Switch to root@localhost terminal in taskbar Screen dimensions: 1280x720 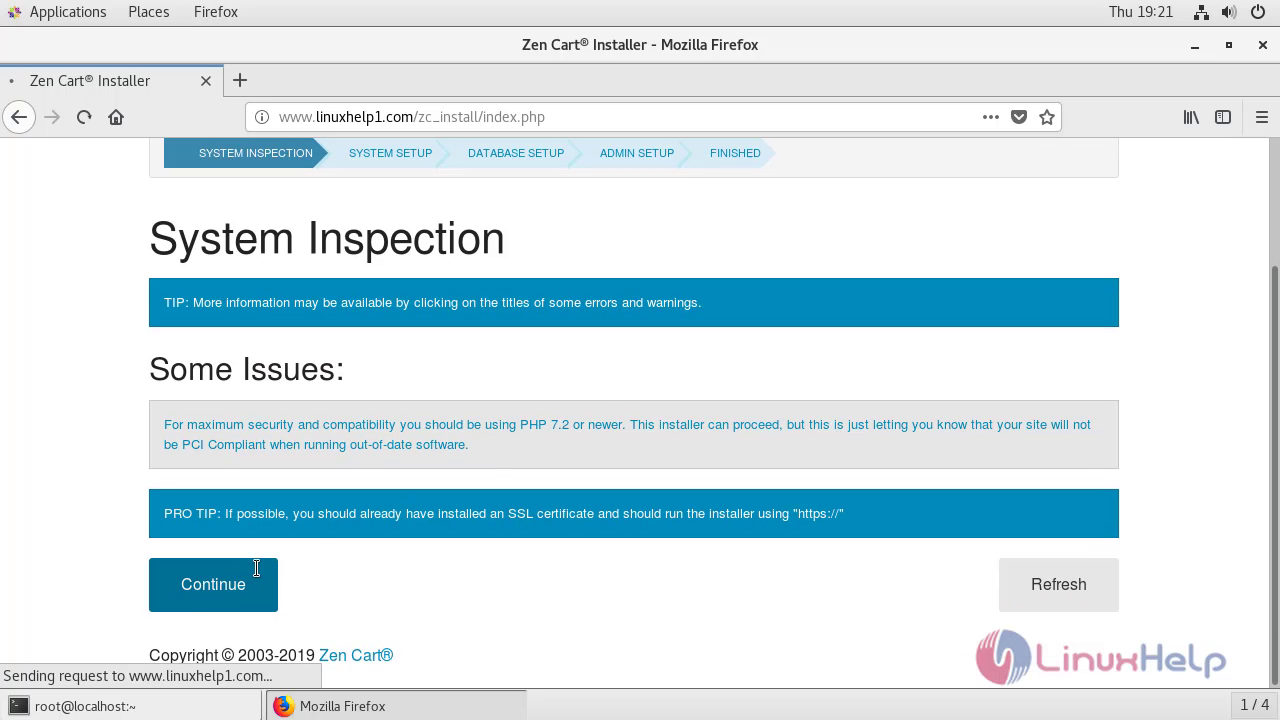pyautogui.click(x=131, y=706)
